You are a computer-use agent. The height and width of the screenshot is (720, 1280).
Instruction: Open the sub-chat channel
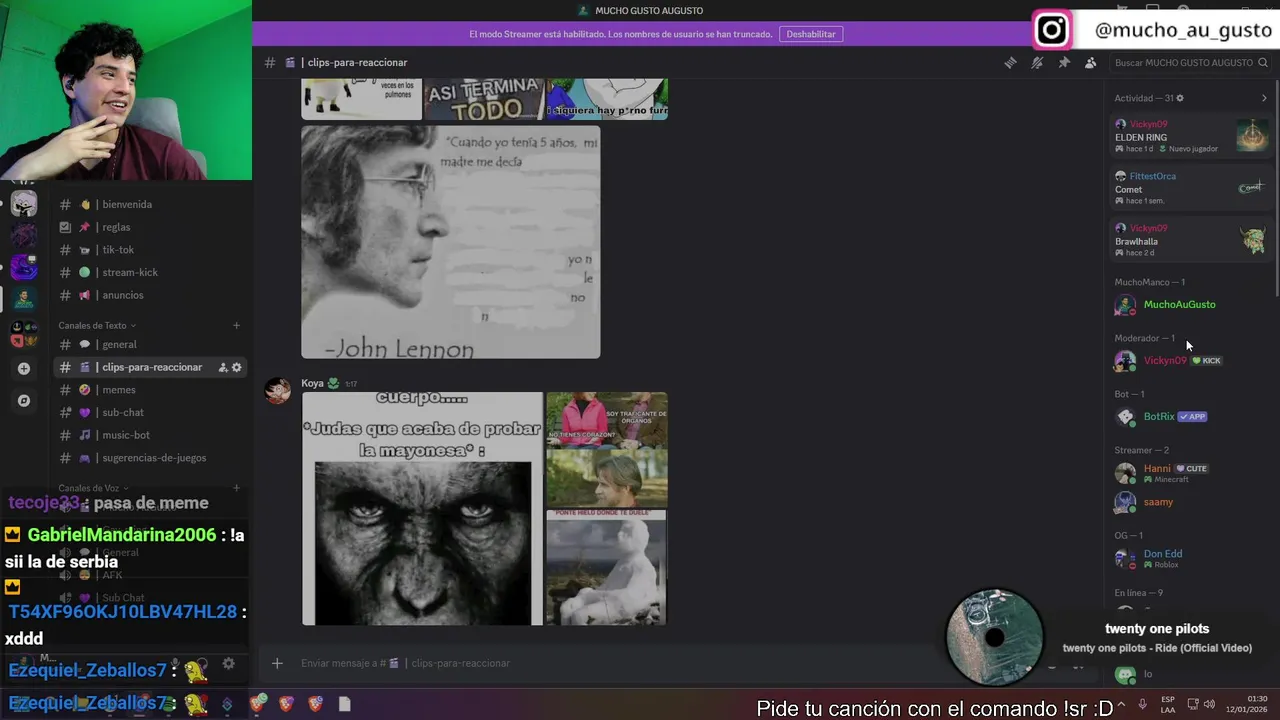click(x=150, y=412)
